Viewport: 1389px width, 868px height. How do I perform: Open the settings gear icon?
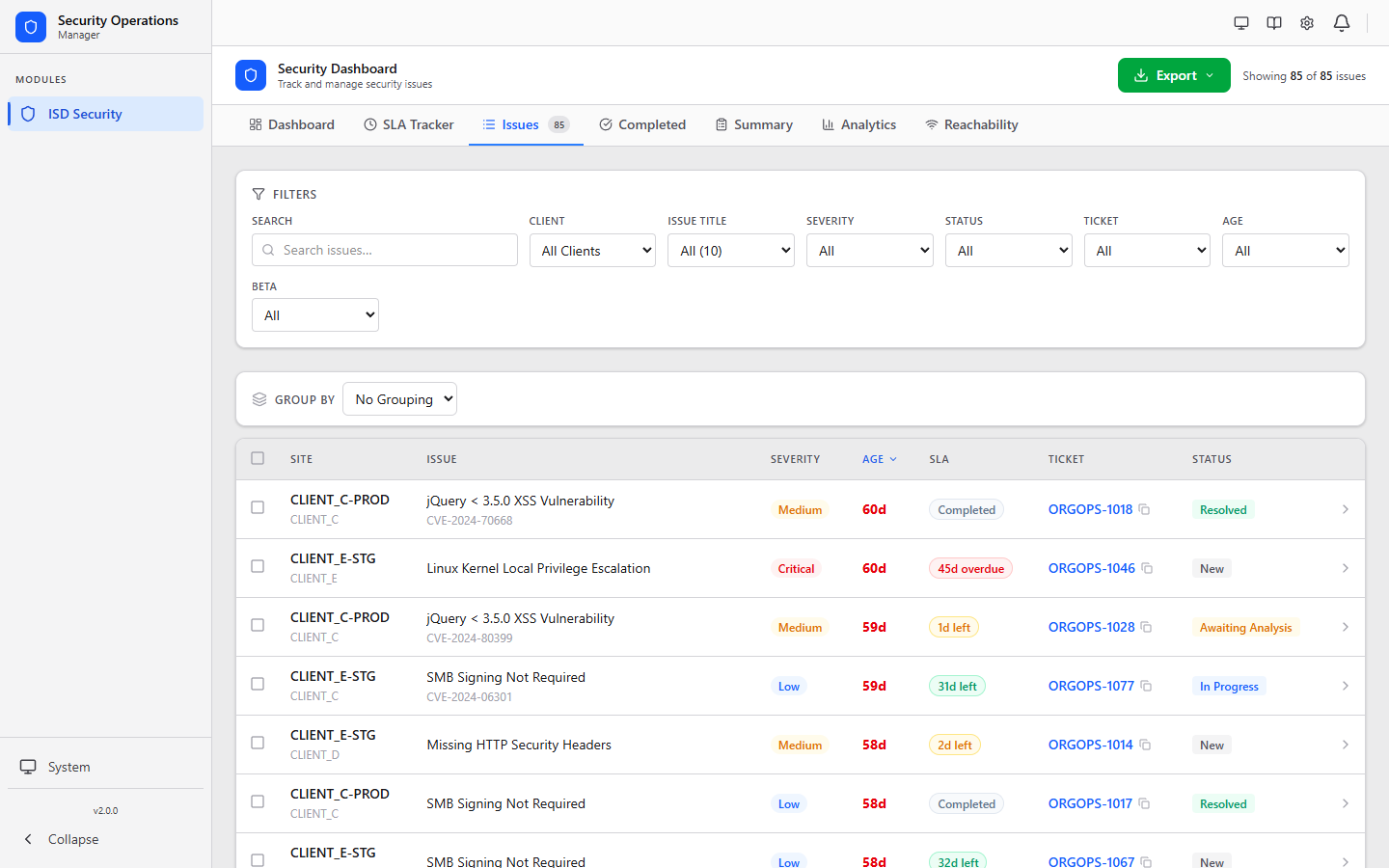coord(1307,23)
